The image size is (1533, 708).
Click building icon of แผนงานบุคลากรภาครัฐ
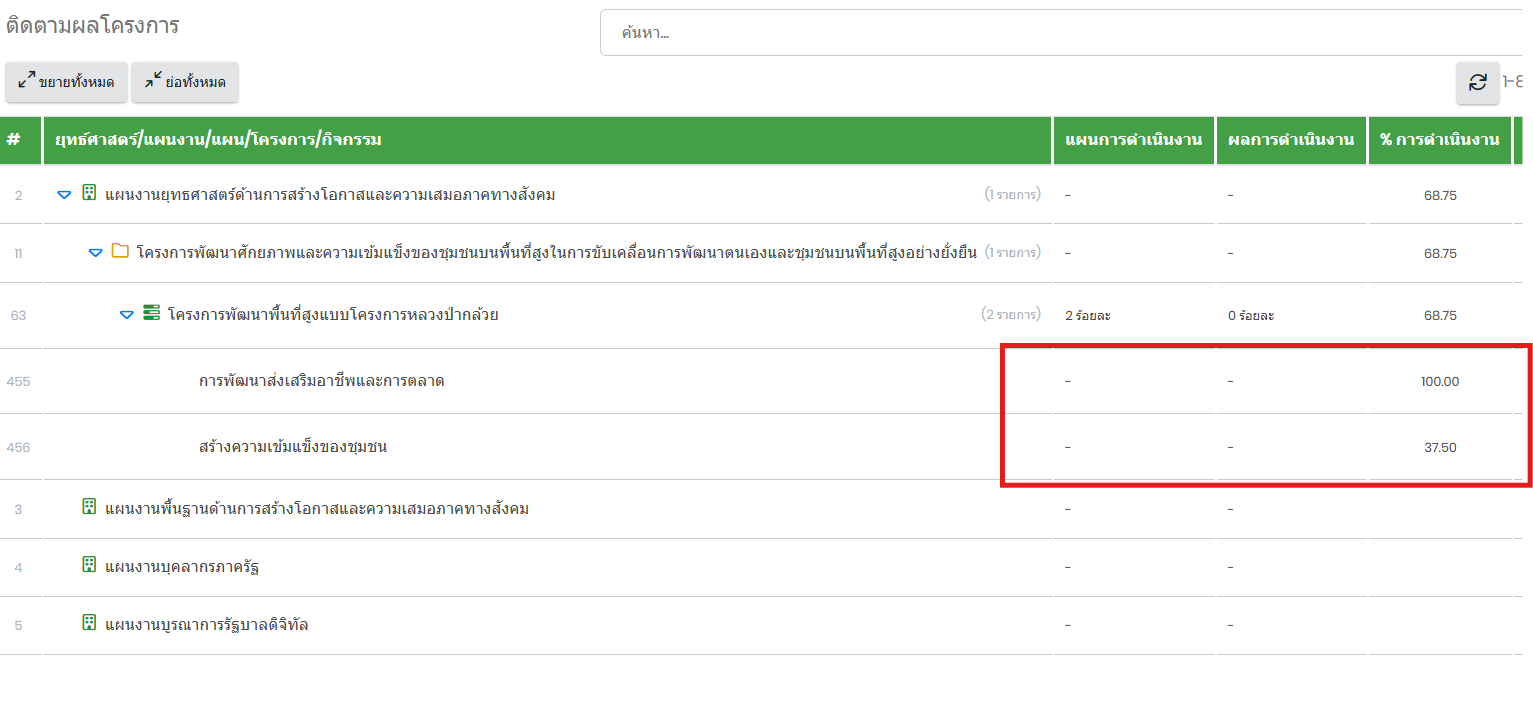point(89,566)
